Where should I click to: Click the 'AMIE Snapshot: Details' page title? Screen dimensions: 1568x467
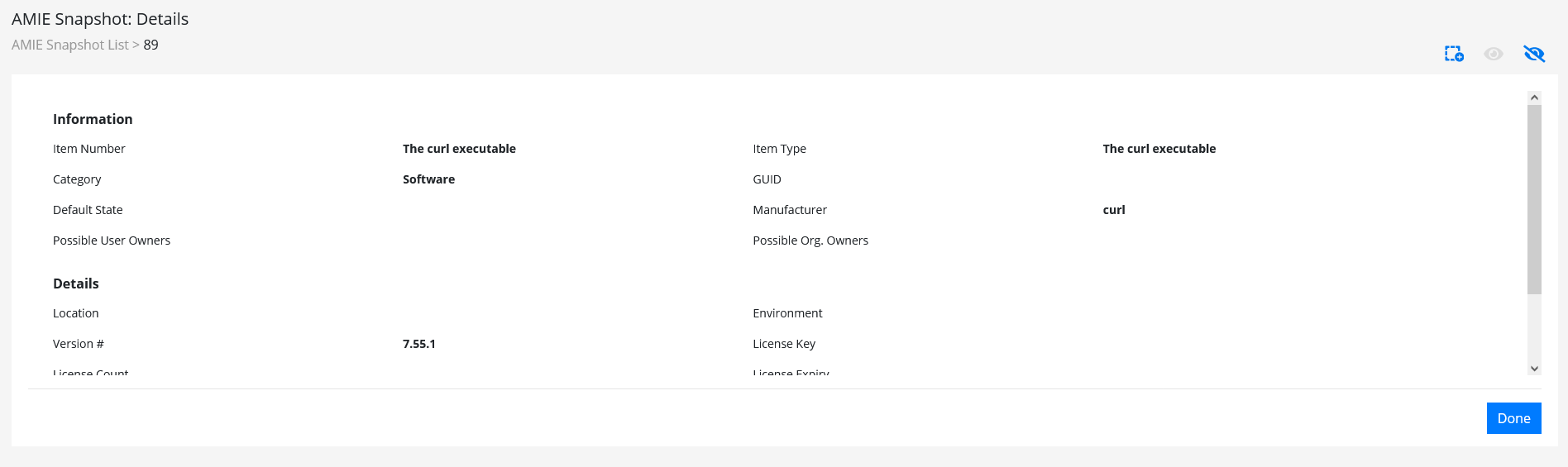pos(100,19)
